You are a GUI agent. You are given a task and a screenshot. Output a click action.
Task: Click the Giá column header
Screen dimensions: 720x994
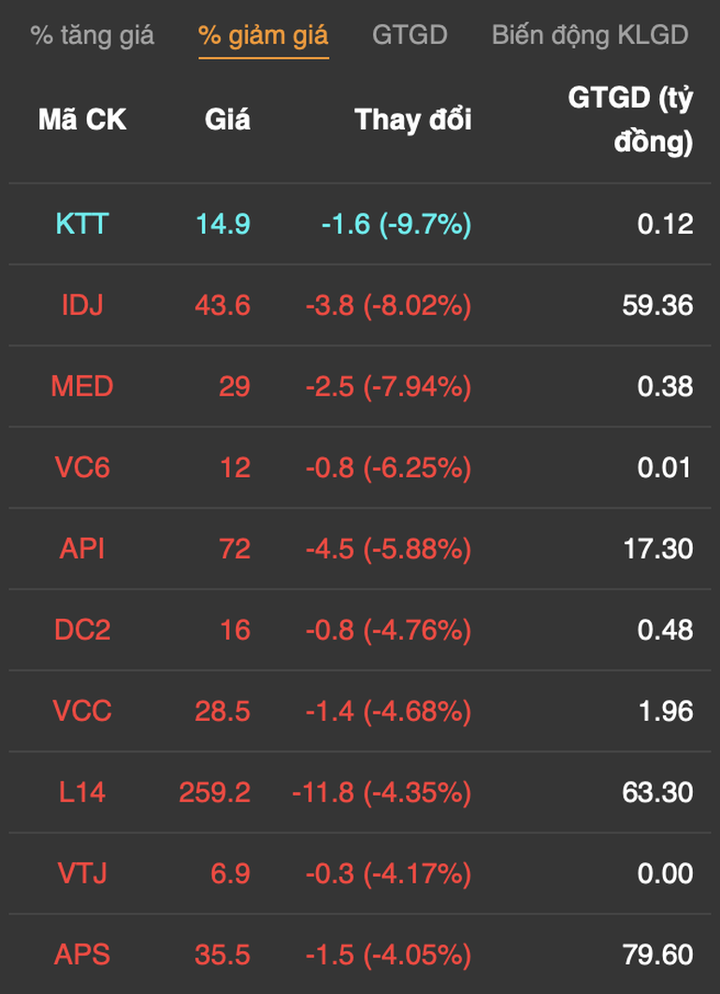[x=227, y=120]
